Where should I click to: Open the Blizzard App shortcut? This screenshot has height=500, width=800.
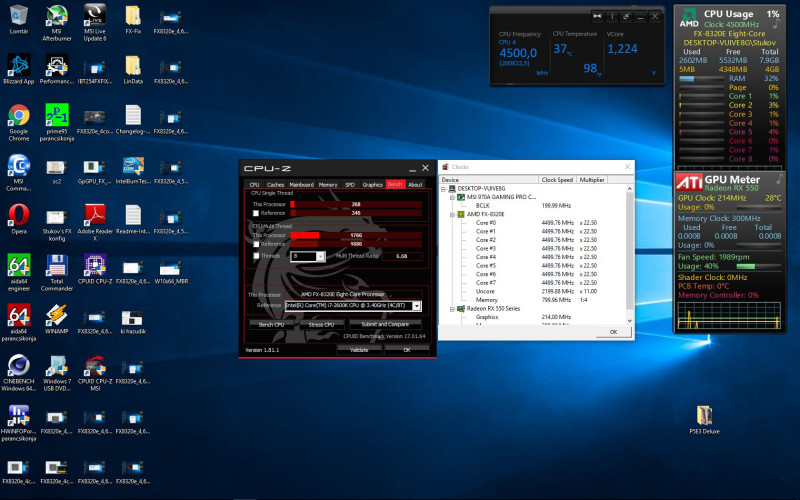coord(18,65)
